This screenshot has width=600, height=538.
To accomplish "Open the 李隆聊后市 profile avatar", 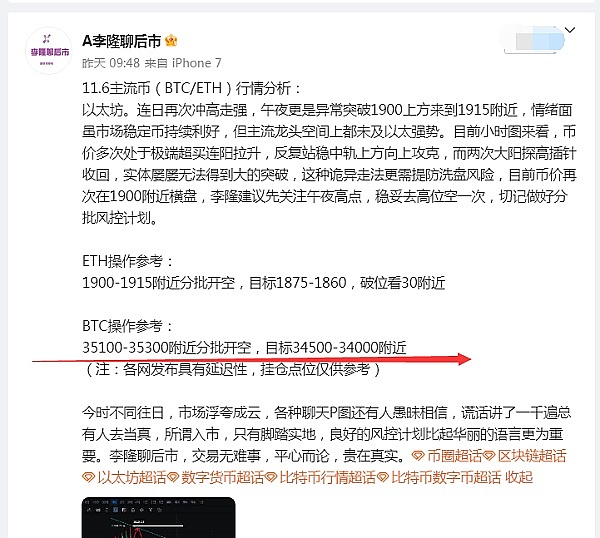I will click(x=49, y=51).
